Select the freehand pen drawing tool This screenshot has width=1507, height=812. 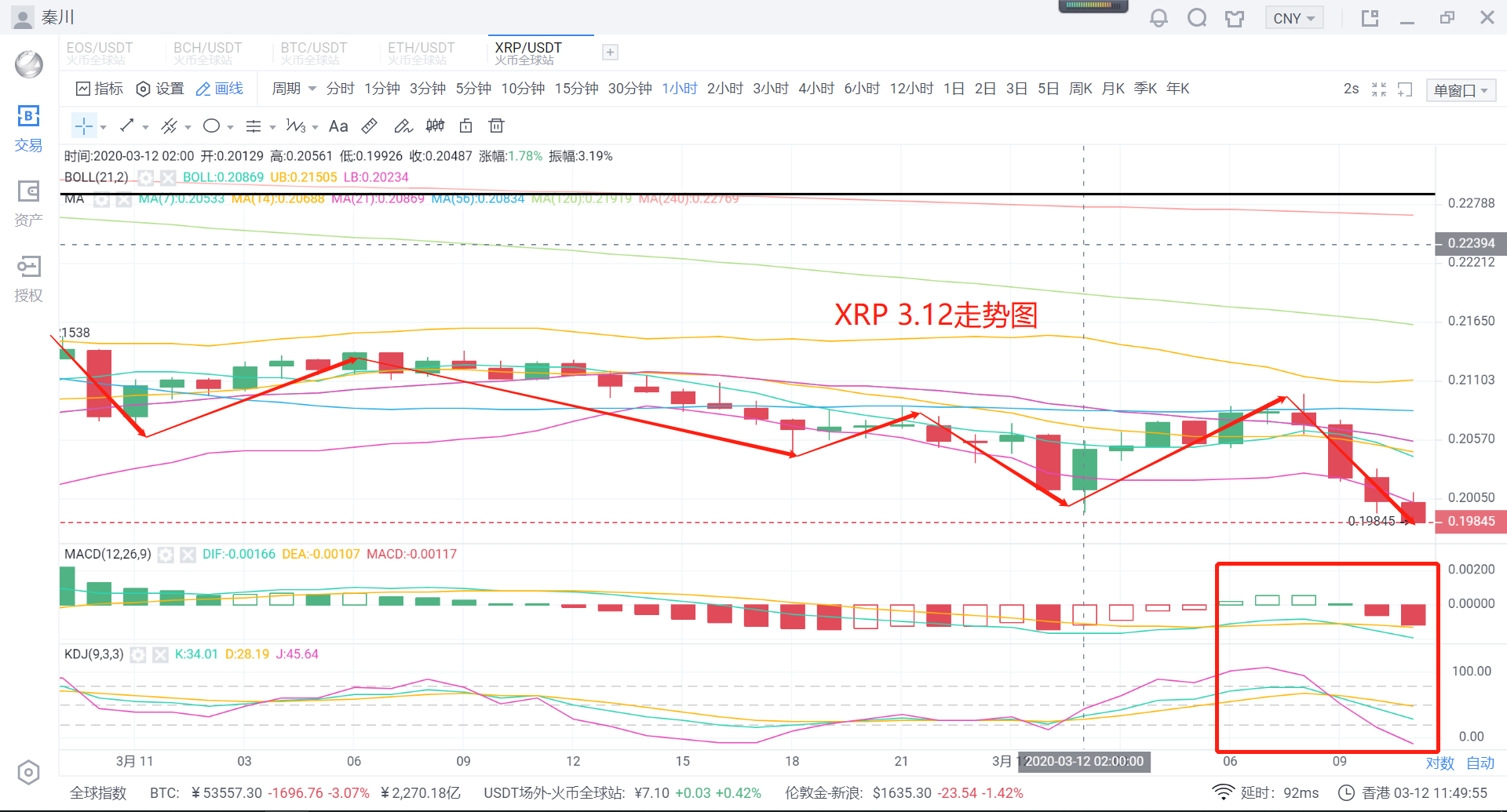403,126
